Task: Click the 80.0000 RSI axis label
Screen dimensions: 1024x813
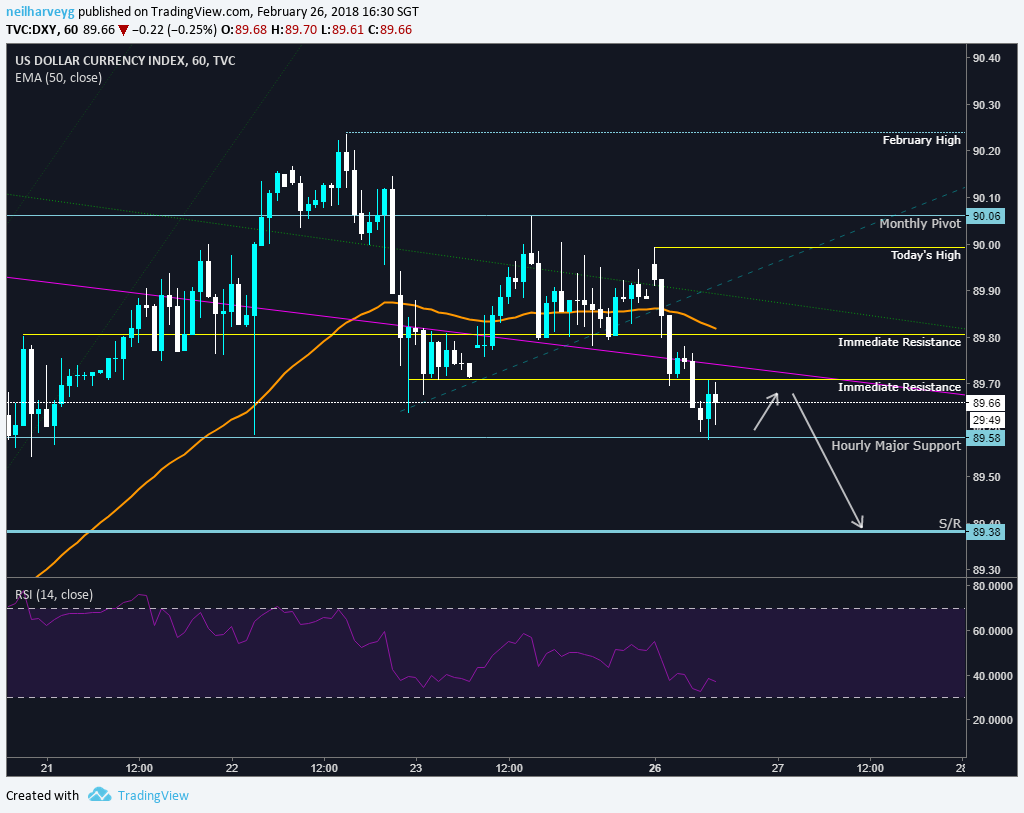Action: 991,586
